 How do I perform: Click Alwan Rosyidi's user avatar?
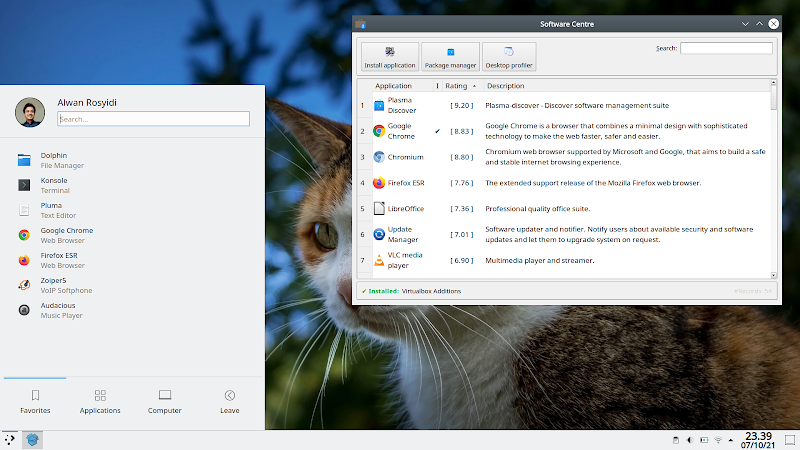(30, 112)
